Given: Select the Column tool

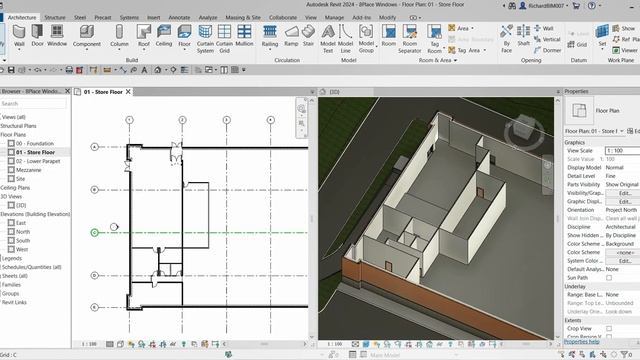Looking at the screenshot, I should point(119,36).
